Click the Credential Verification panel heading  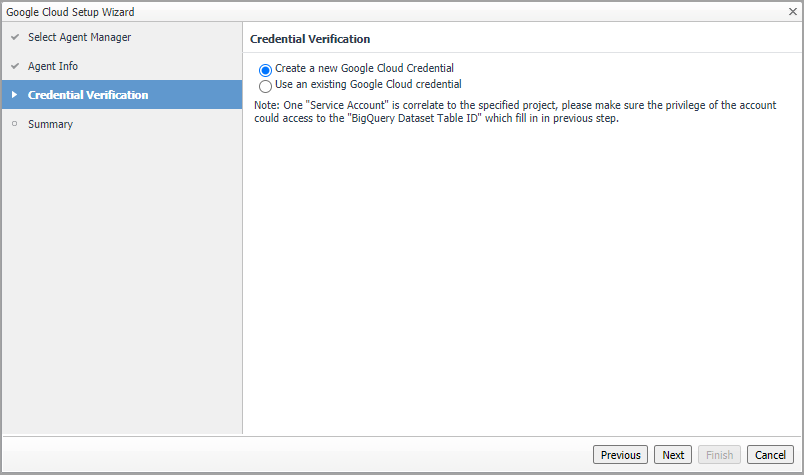tap(310, 39)
